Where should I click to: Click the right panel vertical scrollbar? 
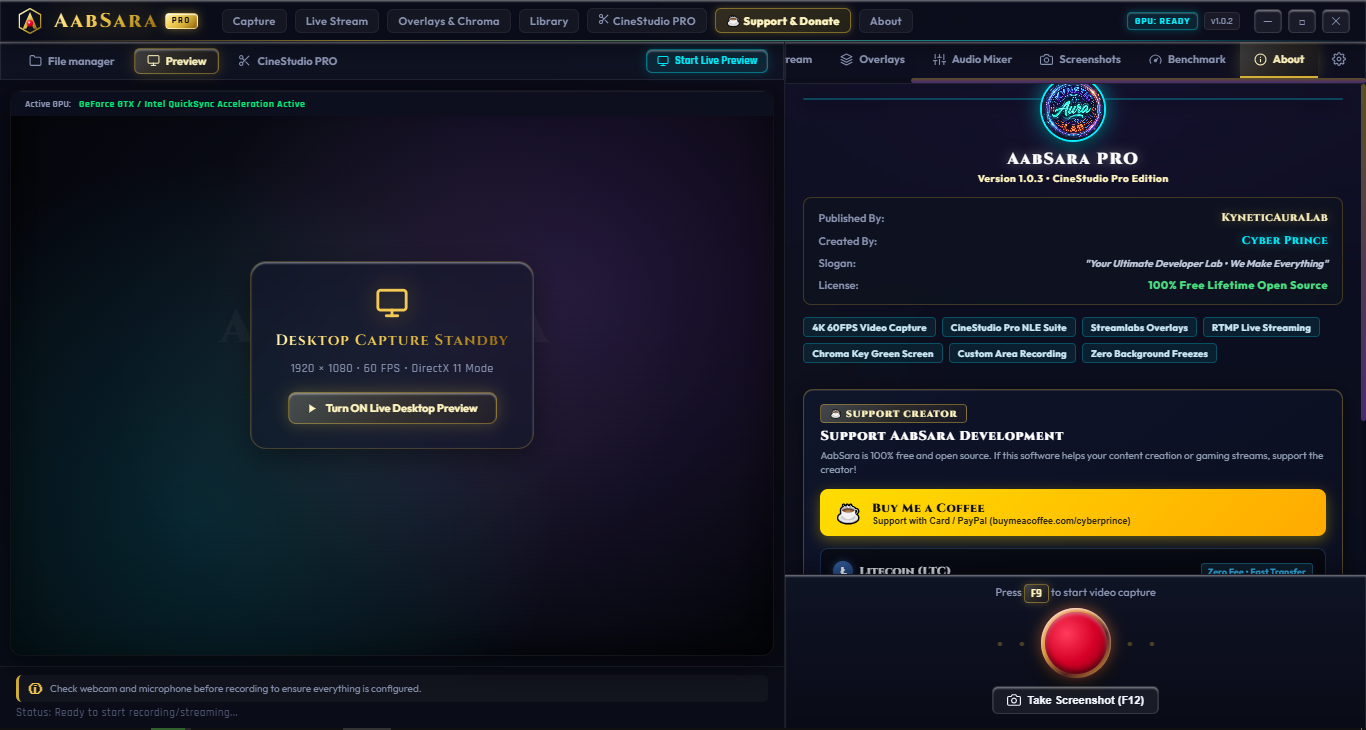(x=1362, y=250)
